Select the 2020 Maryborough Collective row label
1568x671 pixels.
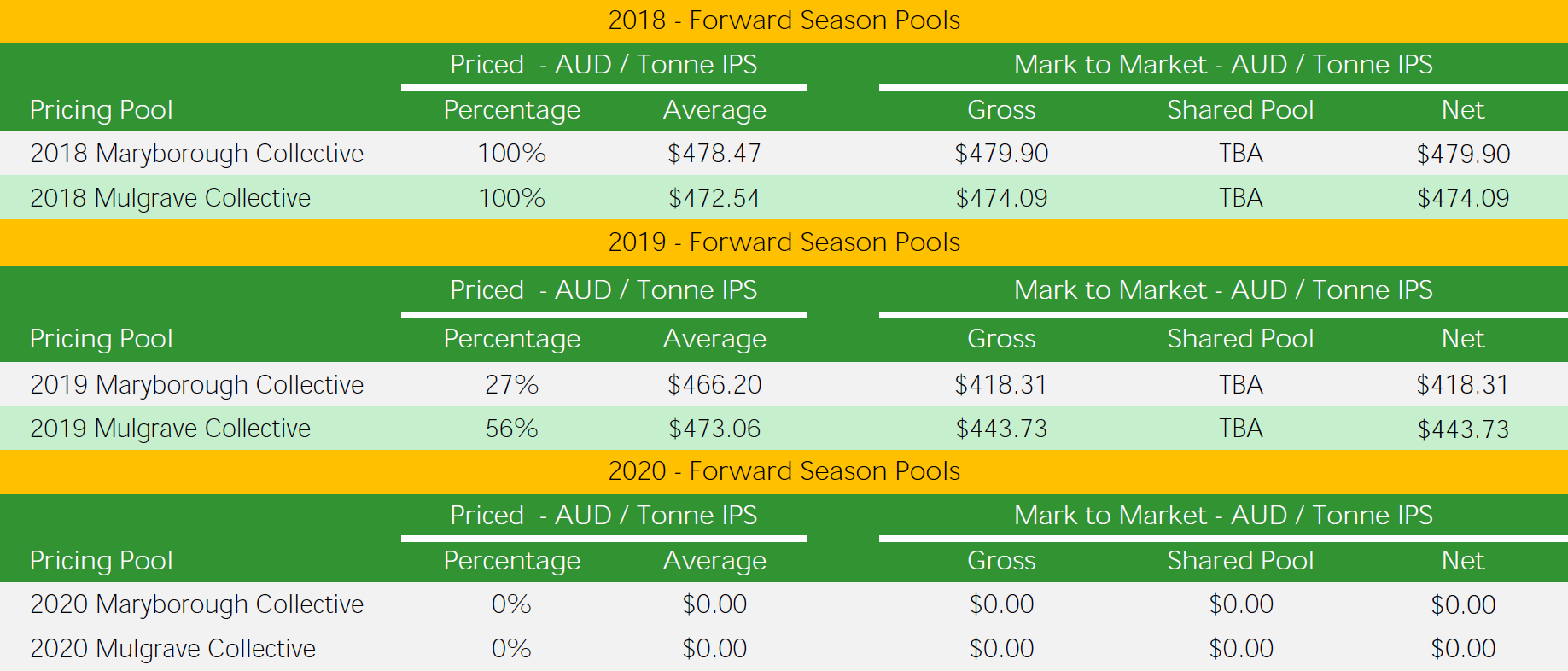click(196, 604)
